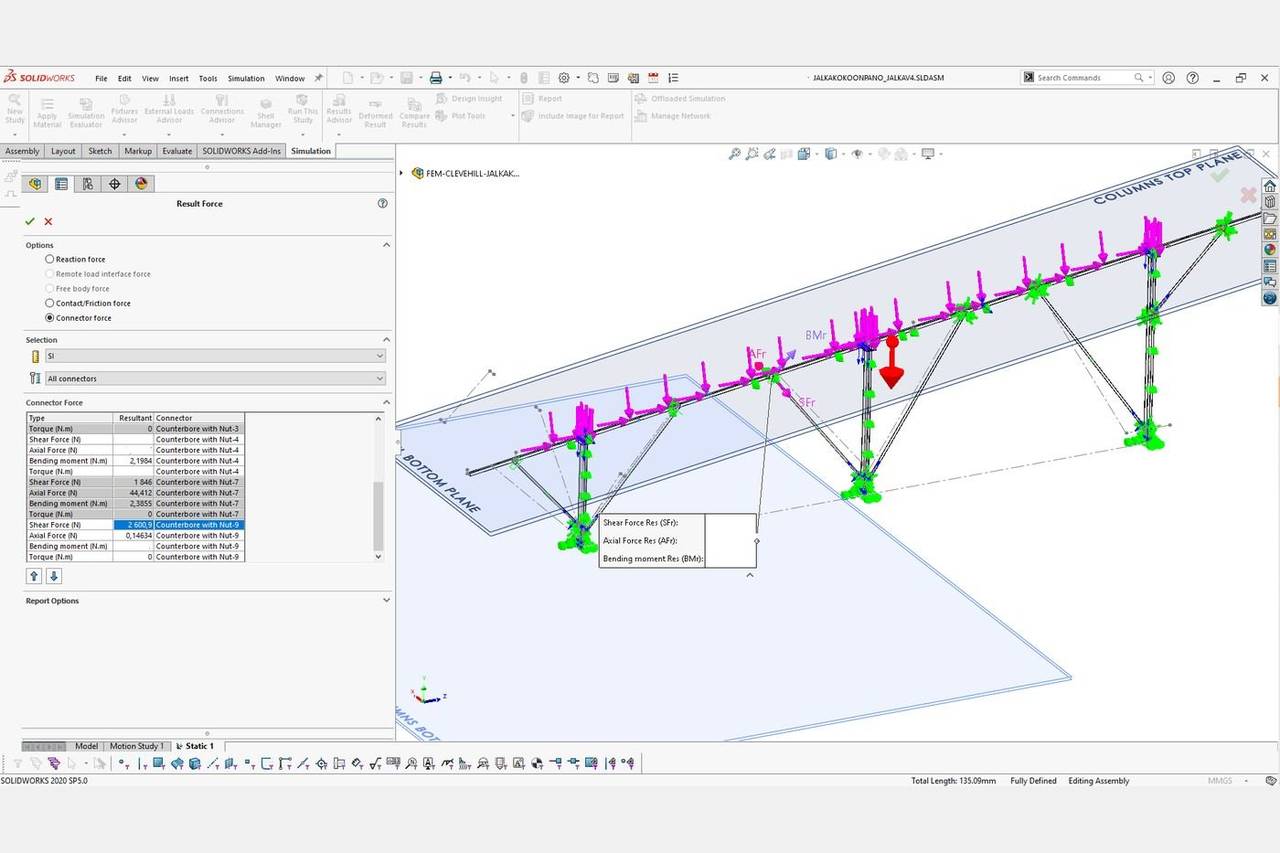This screenshot has width=1280, height=853.
Task: Select the Contact/Friction force option
Action: (50, 303)
